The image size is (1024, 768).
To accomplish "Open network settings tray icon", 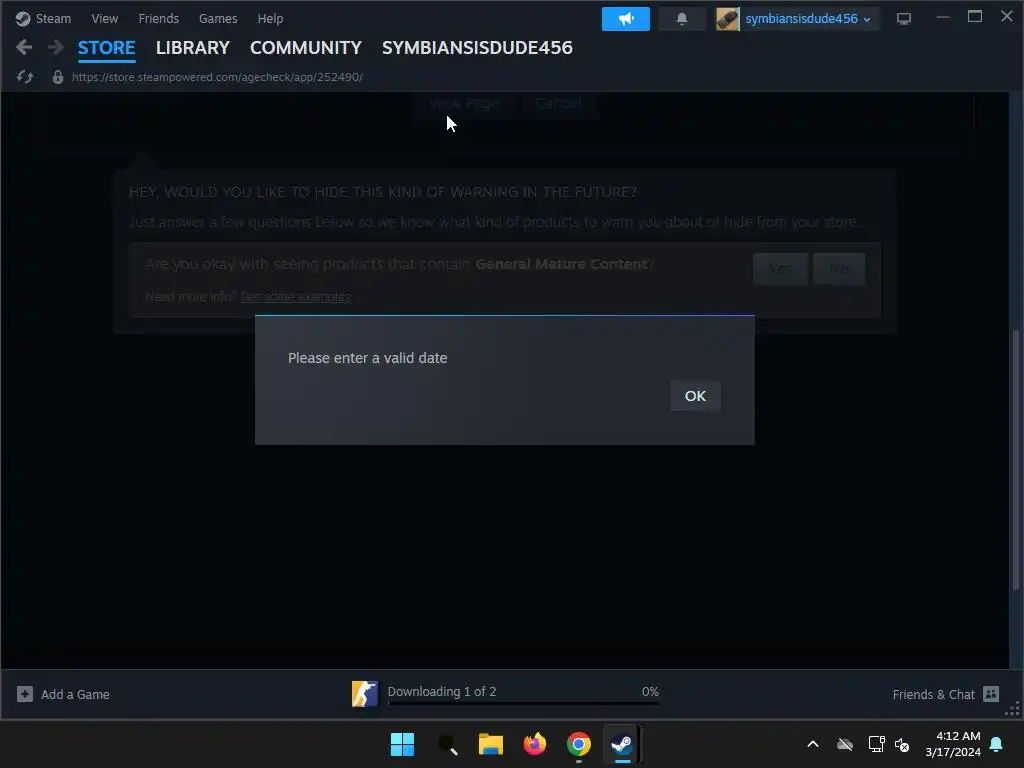I will pos(876,744).
